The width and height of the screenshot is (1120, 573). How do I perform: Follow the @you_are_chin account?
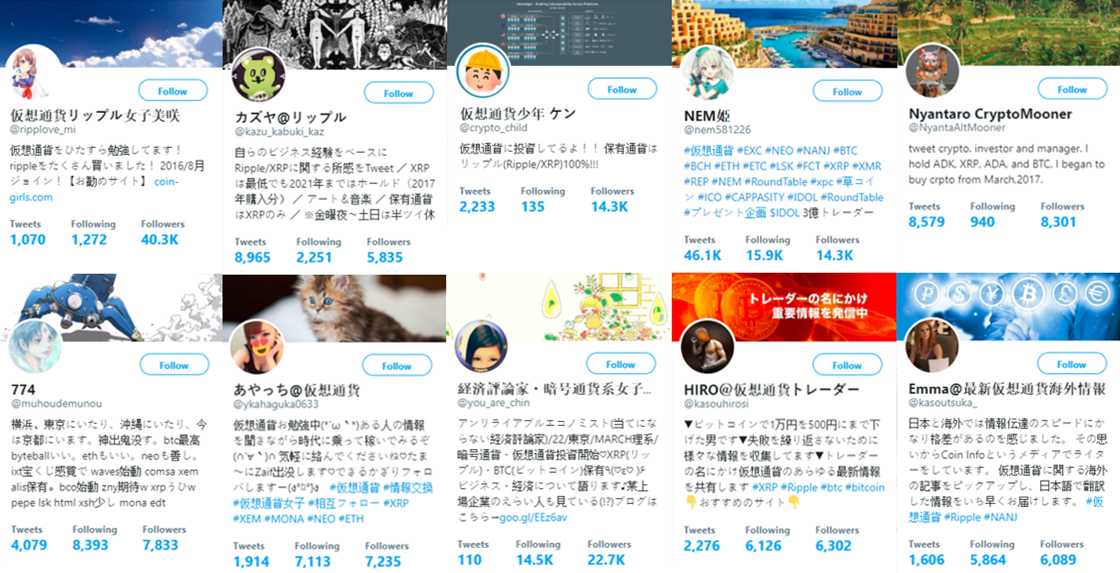[621, 364]
